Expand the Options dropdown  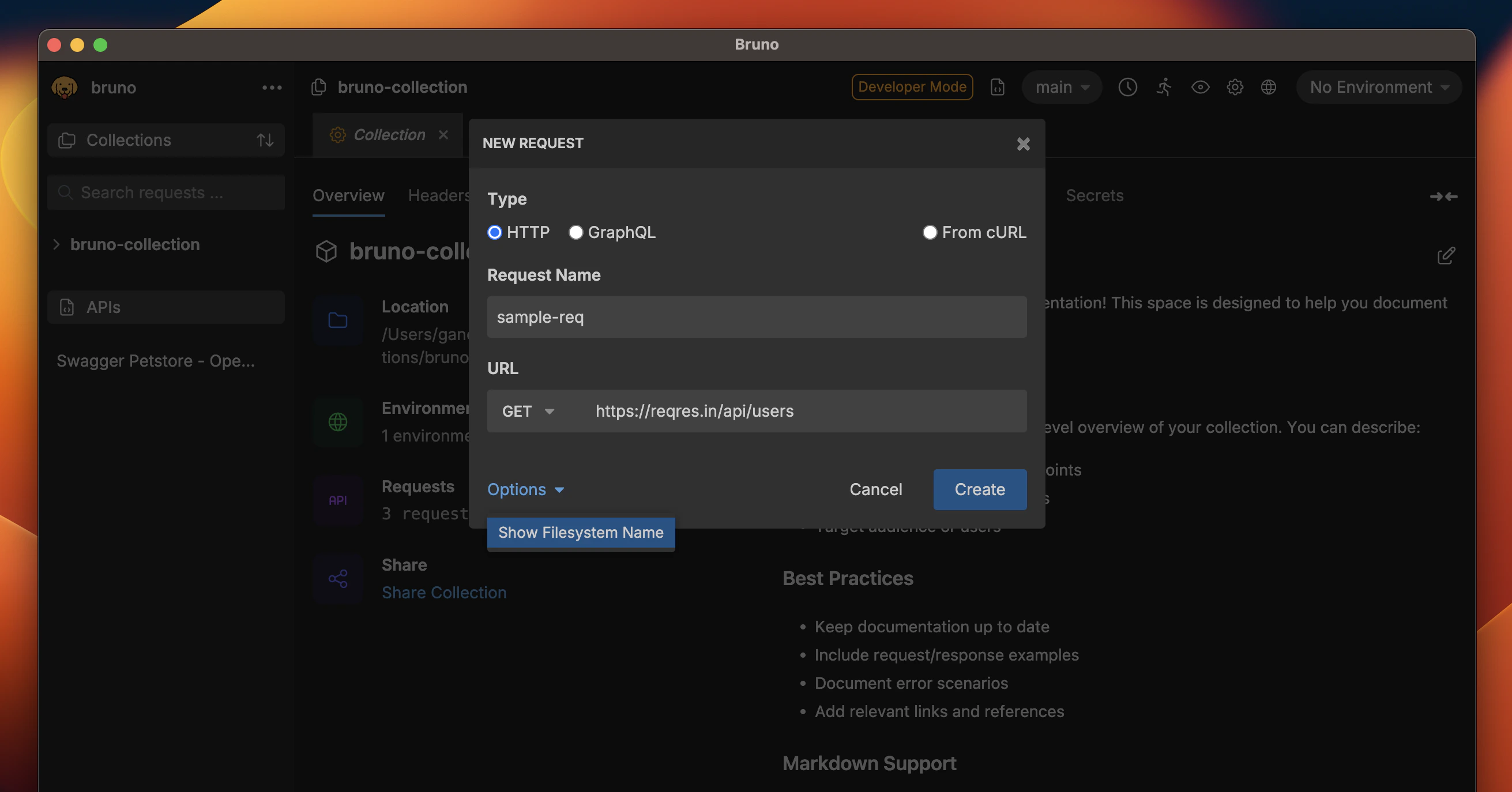click(525, 489)
